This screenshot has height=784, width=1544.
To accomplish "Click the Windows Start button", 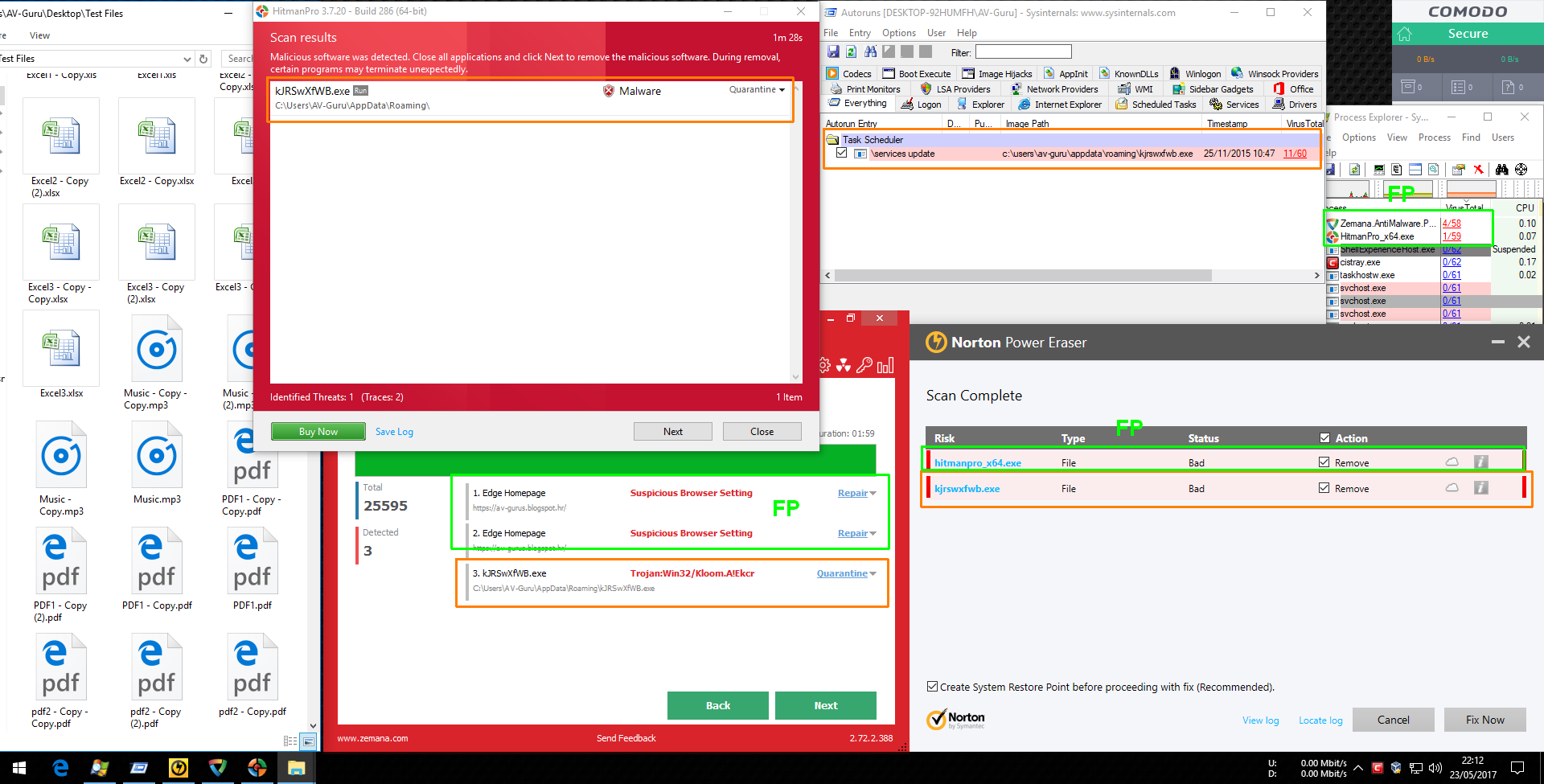I will 19,768.
